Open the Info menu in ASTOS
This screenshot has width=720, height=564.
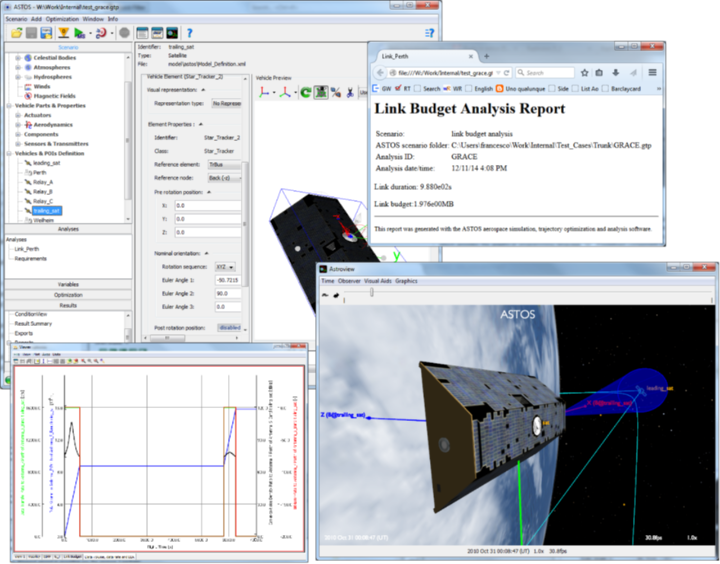(113, 19)
